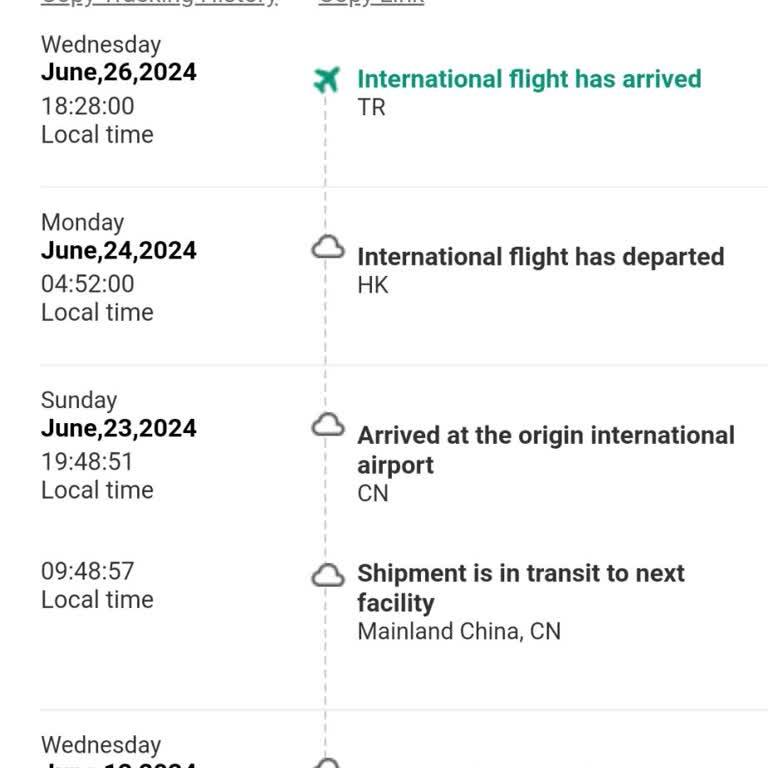Click cloud icon for origin airport arrival
This screenshot has width=768, height=768.
coord(328,426)
